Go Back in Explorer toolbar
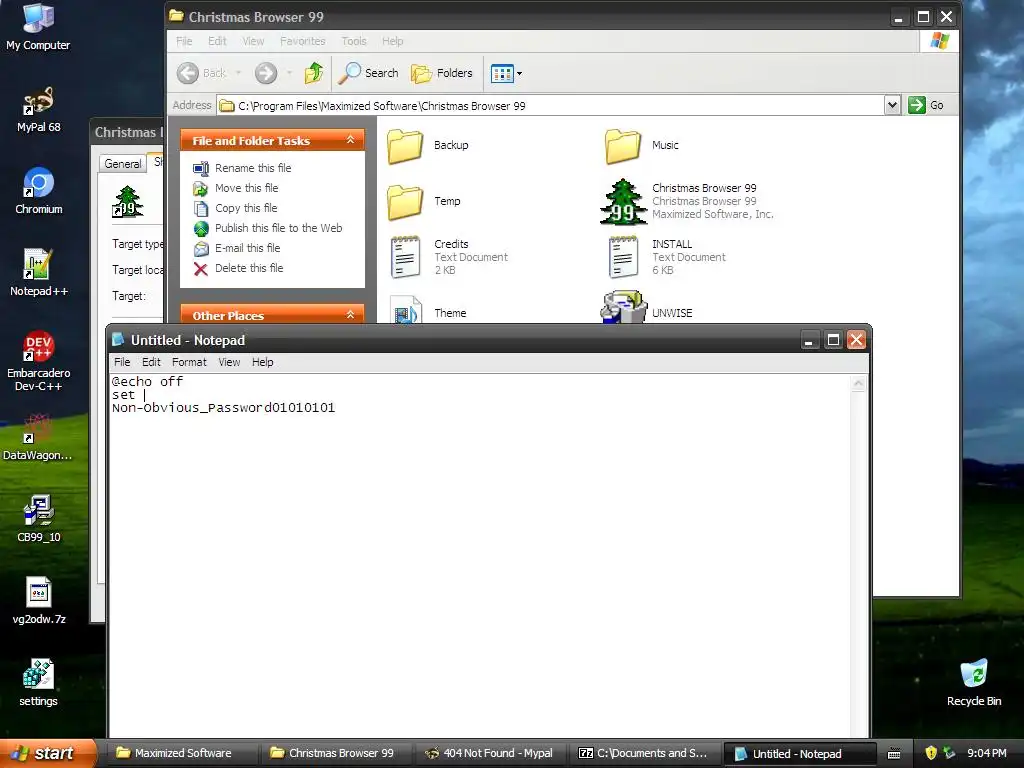This screenshot has height=768, width=1024. (x=202, y=73)
